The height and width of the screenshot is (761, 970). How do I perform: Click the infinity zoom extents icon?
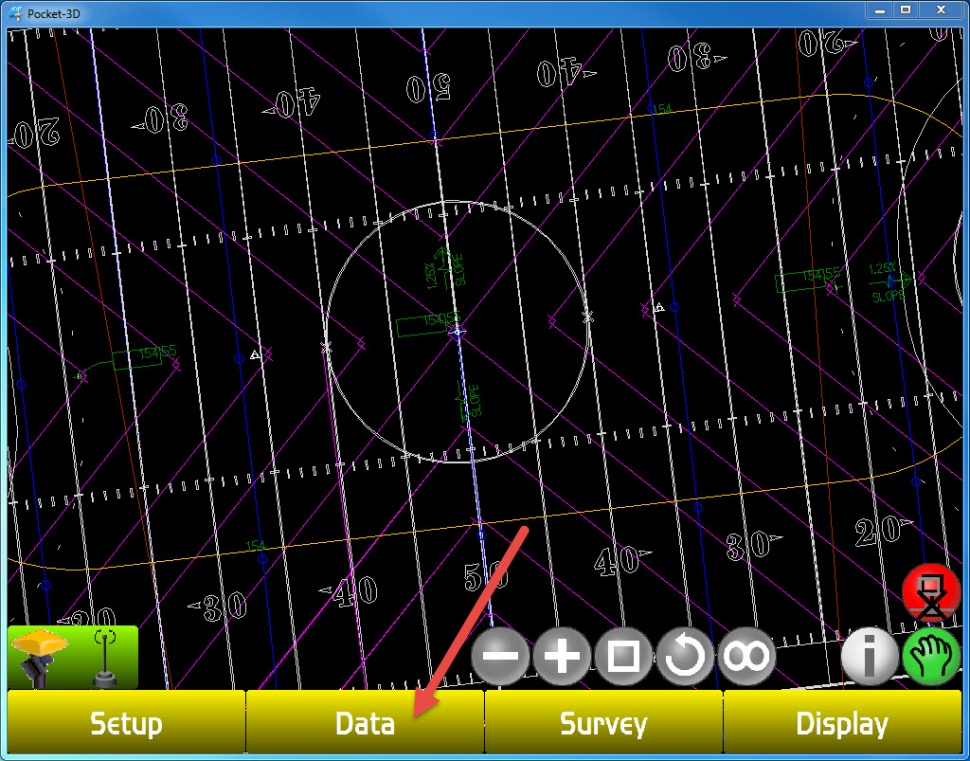coord(747,657)
